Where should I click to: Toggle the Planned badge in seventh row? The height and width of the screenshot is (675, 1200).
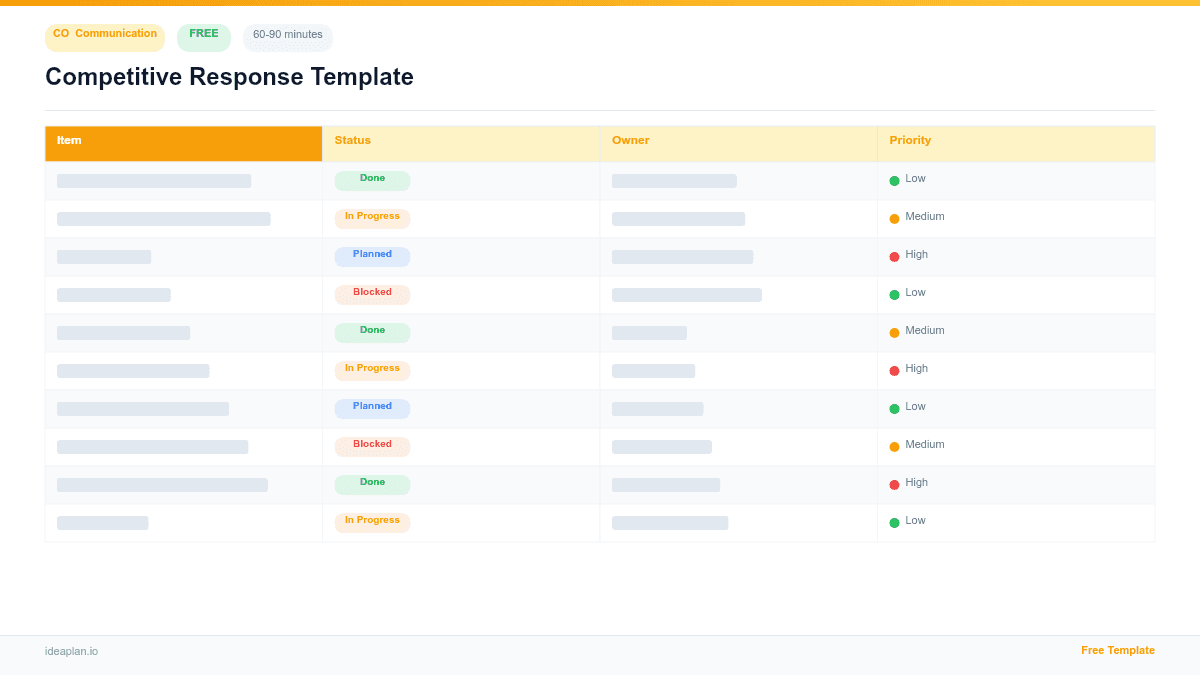pos(372,407)
